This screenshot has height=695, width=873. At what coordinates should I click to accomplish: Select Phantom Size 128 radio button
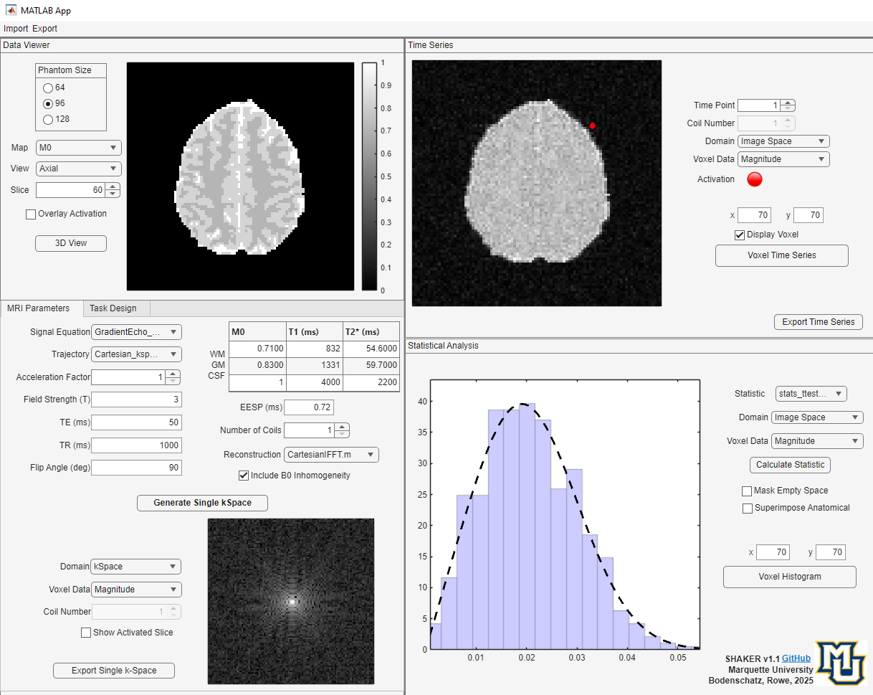tap(48, 119)
